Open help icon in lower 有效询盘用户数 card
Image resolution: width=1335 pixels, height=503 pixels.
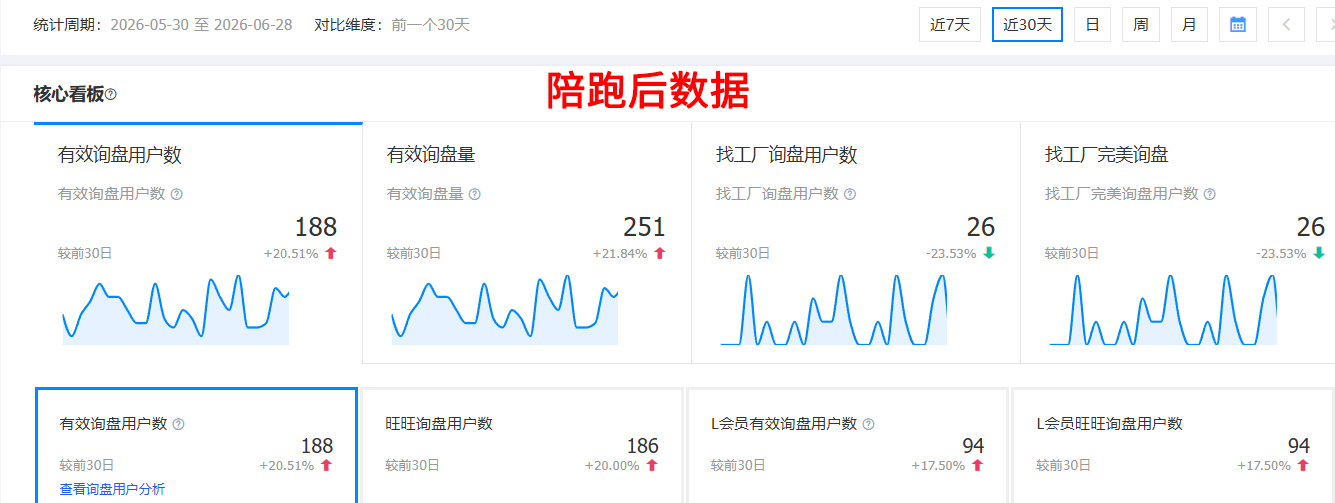pyautogui.click(x=178, y=424)
